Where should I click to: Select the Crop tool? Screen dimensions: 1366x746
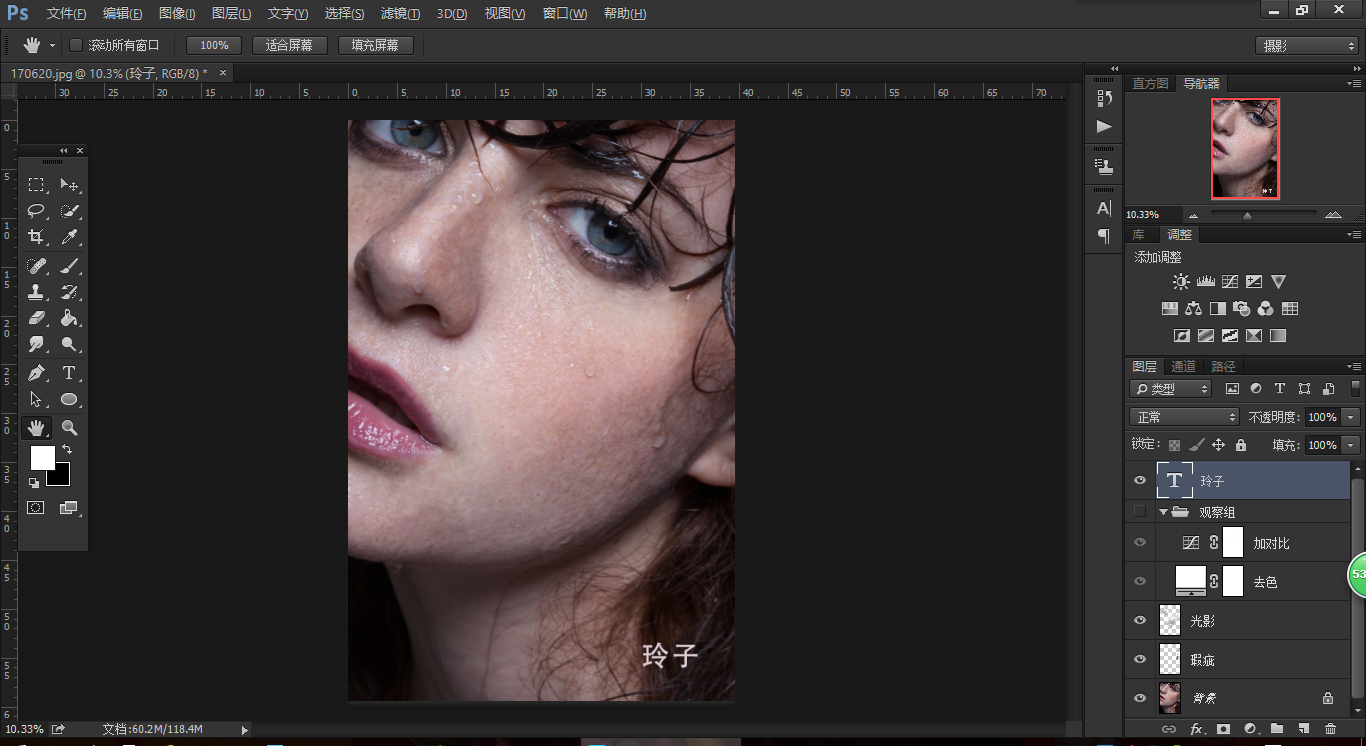coord(36,237)
